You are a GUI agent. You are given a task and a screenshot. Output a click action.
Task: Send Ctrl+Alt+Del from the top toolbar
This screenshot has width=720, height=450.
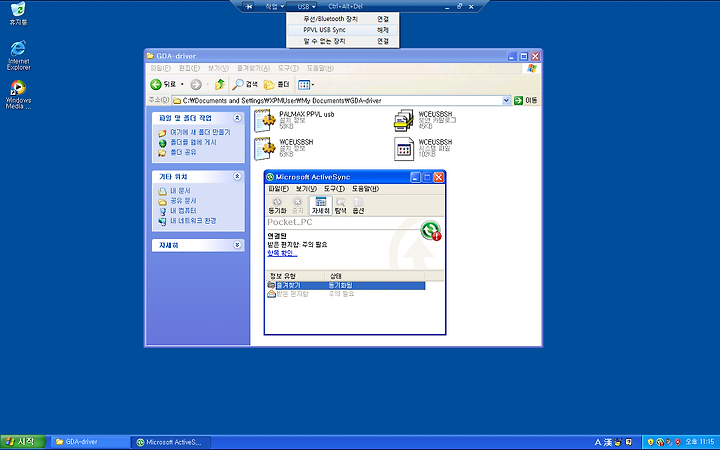click(x=345, y=6)
